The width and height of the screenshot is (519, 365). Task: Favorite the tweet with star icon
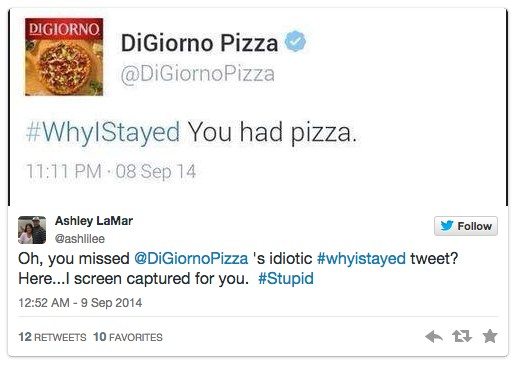point(490,336)
